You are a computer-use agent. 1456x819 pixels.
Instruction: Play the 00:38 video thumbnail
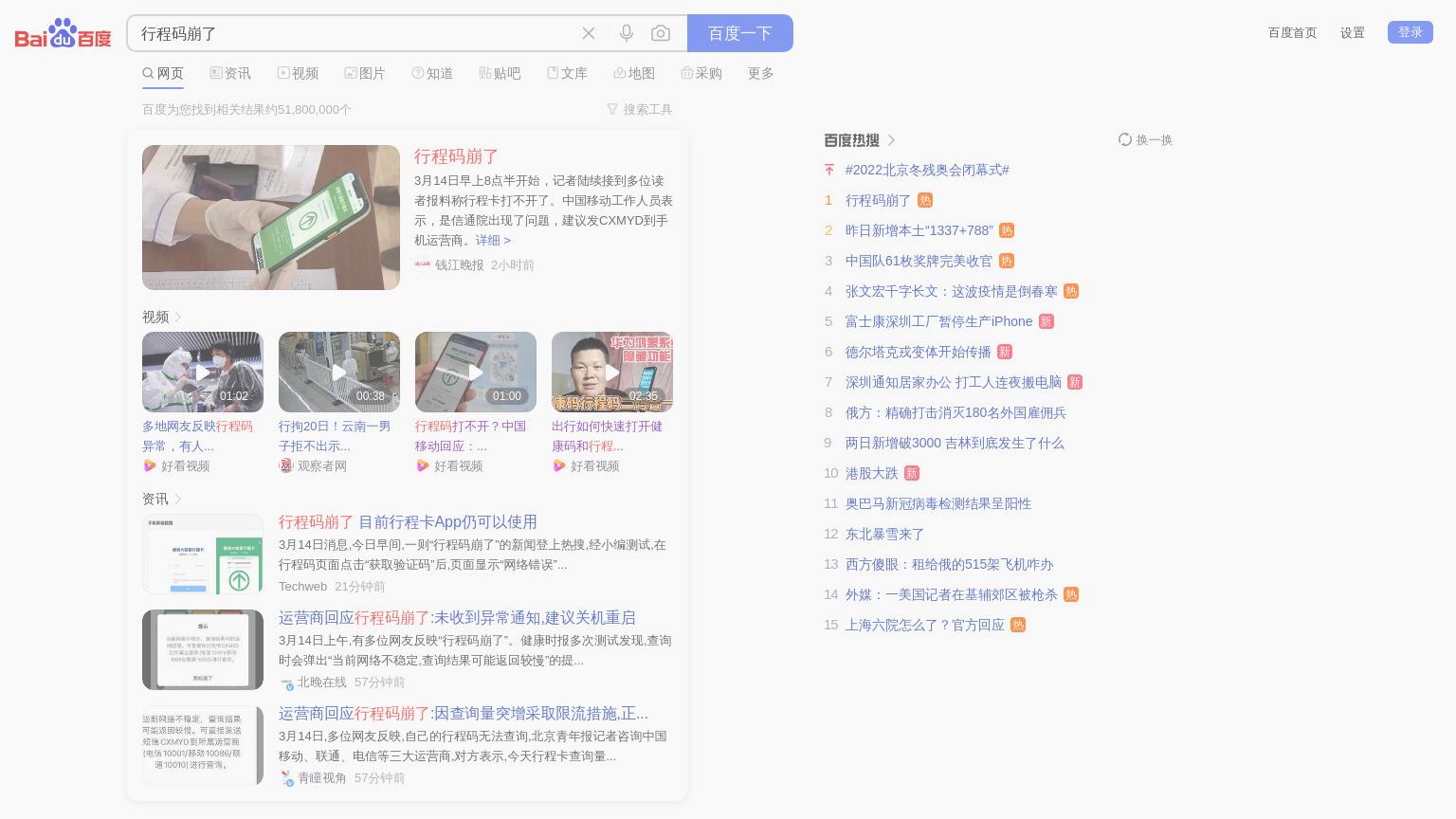point(339,372)
